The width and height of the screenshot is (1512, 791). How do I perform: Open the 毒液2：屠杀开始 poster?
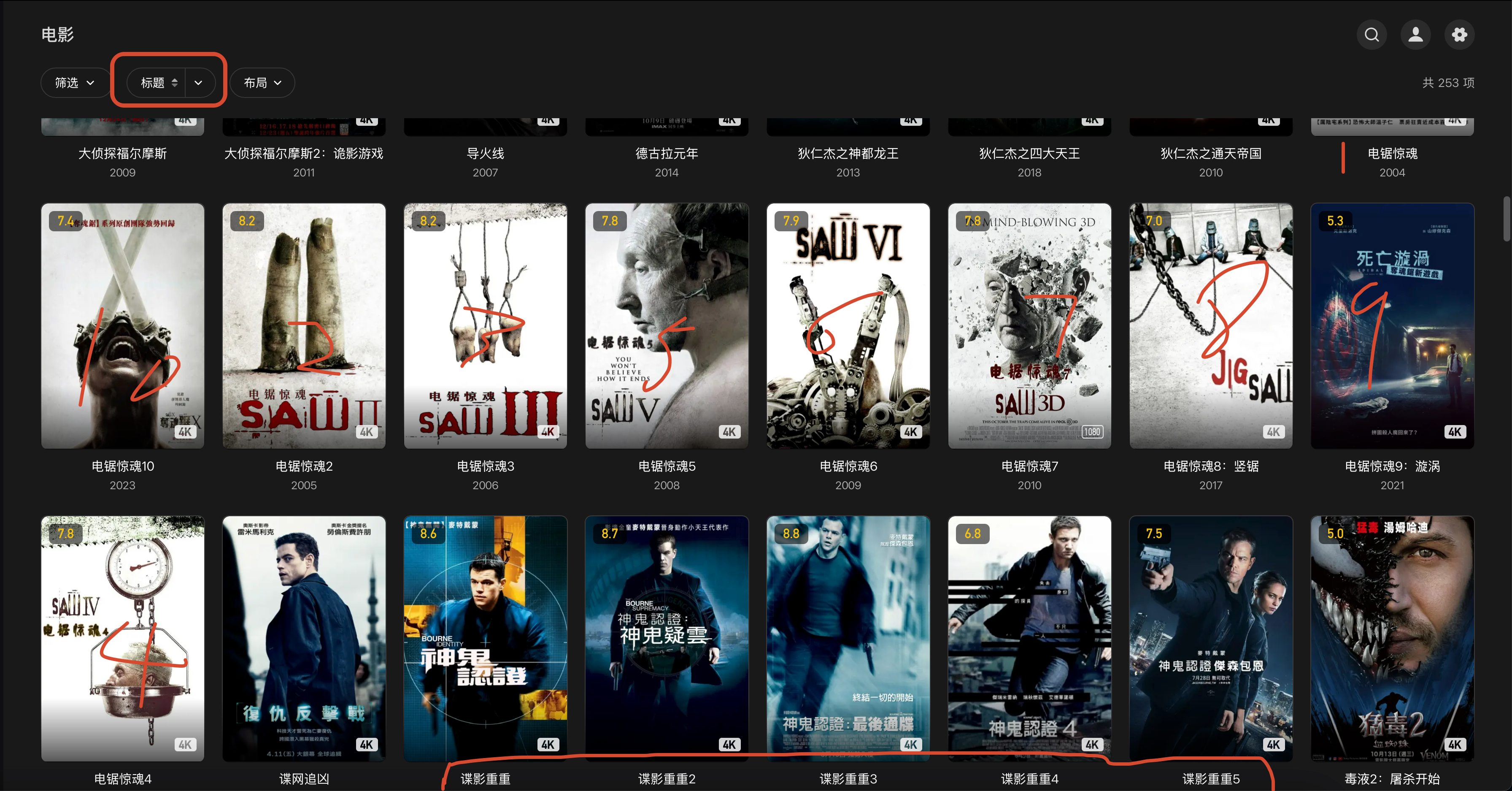[x=1392, y=639]
